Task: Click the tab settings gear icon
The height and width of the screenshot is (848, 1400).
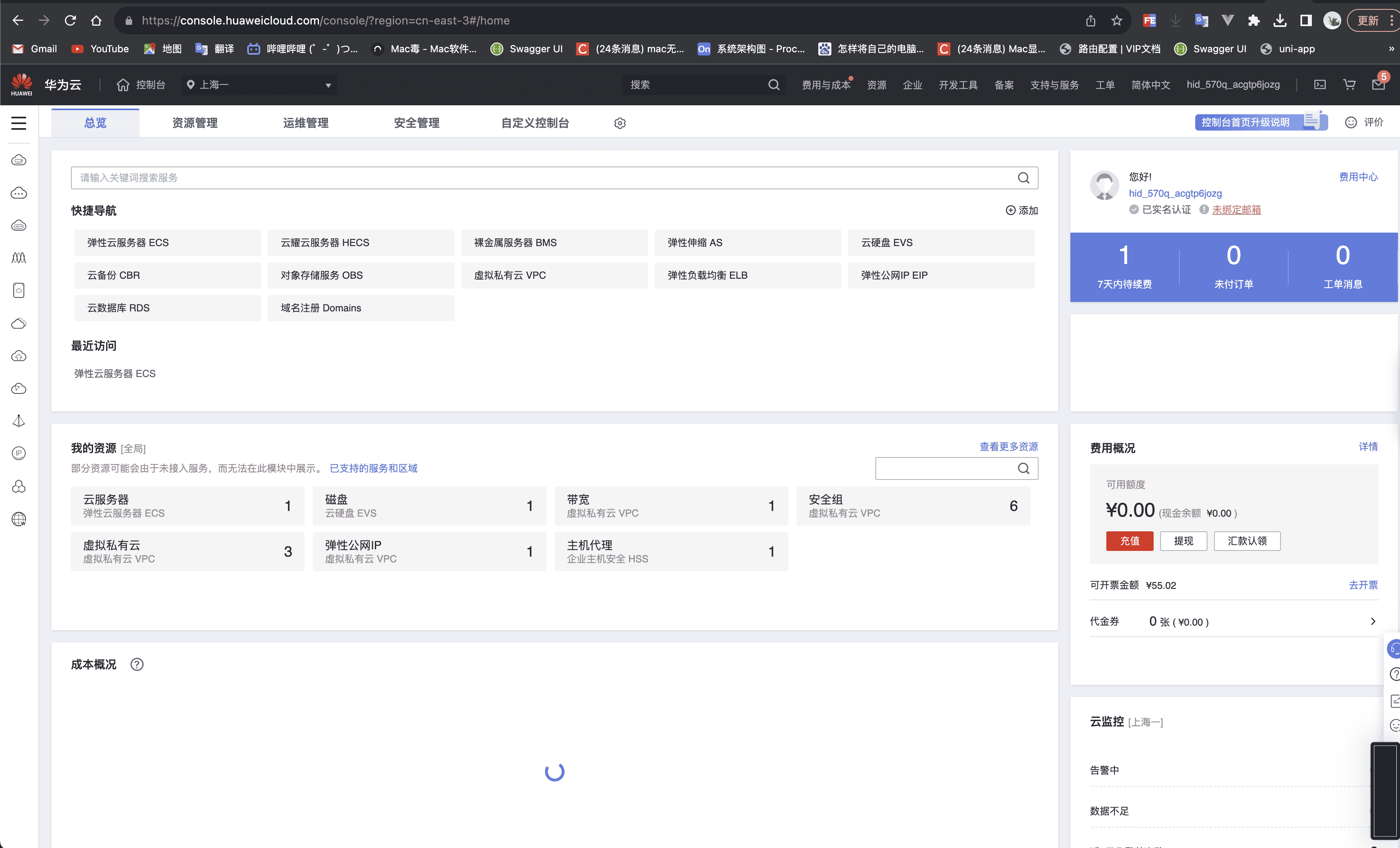Action: tap(620, 123)
